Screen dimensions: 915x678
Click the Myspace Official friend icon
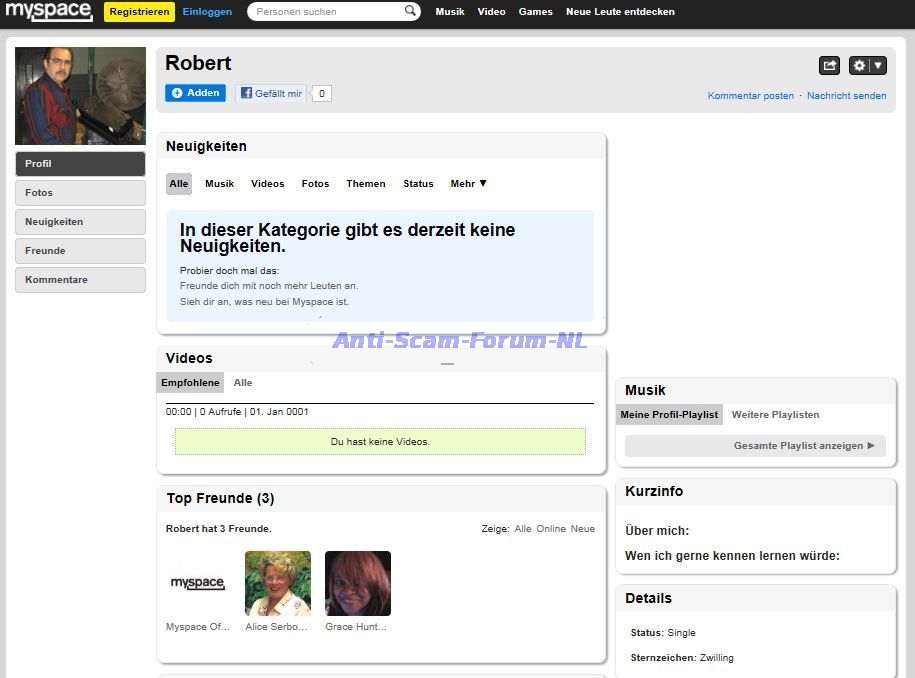198,583
